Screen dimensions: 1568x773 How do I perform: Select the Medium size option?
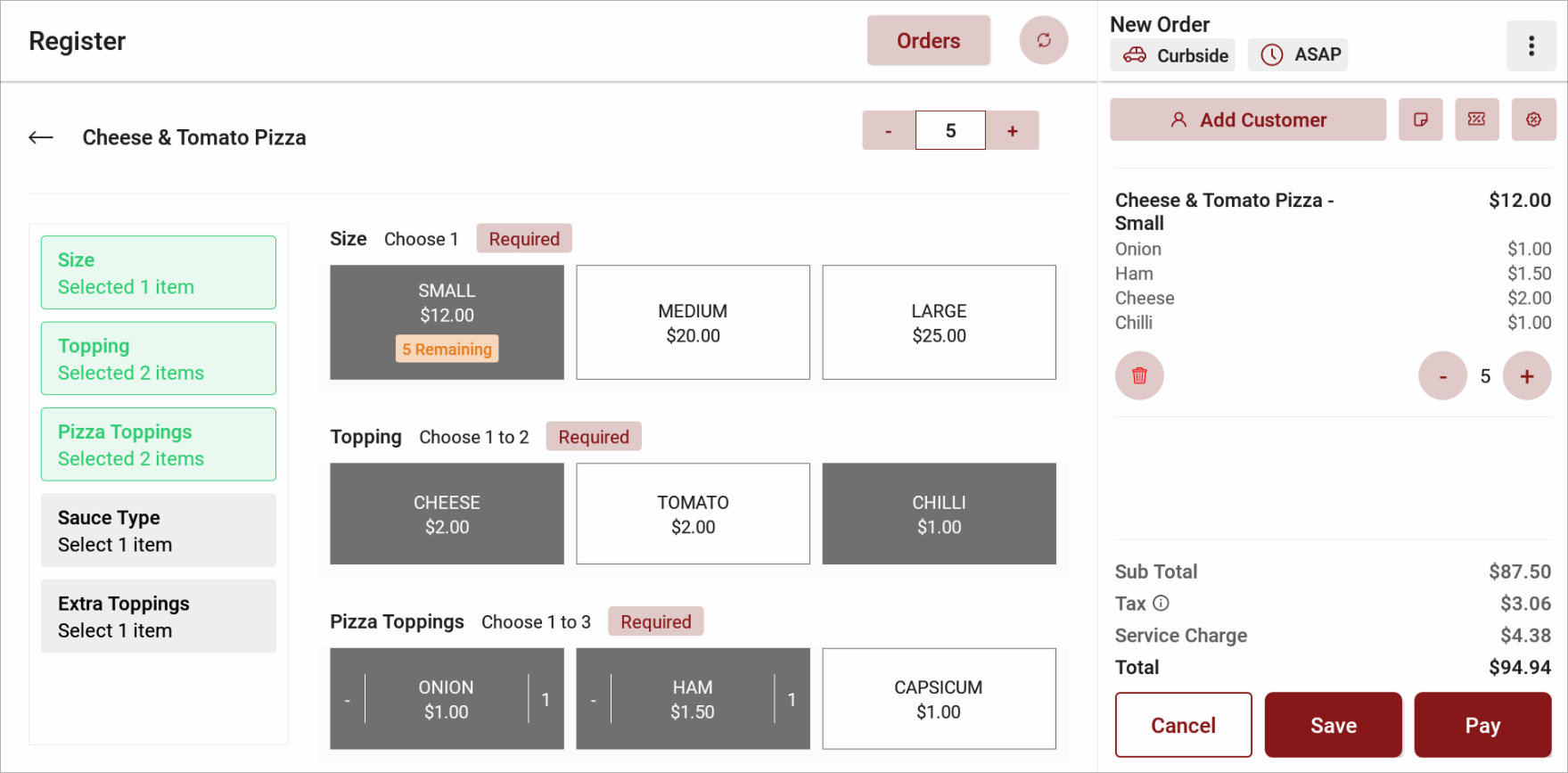click(693, 323)
